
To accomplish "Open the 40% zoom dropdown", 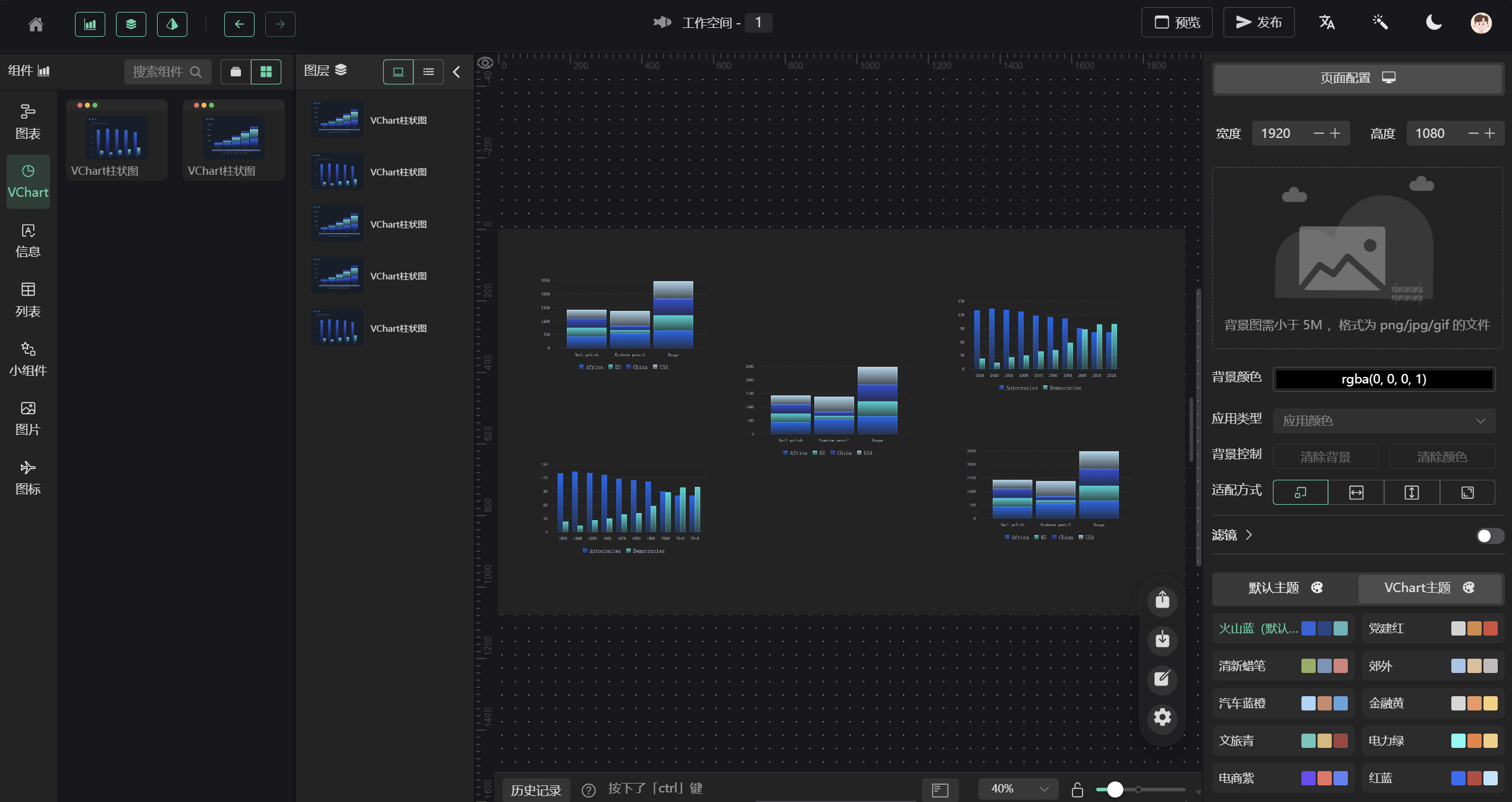I will [1018, 789].
